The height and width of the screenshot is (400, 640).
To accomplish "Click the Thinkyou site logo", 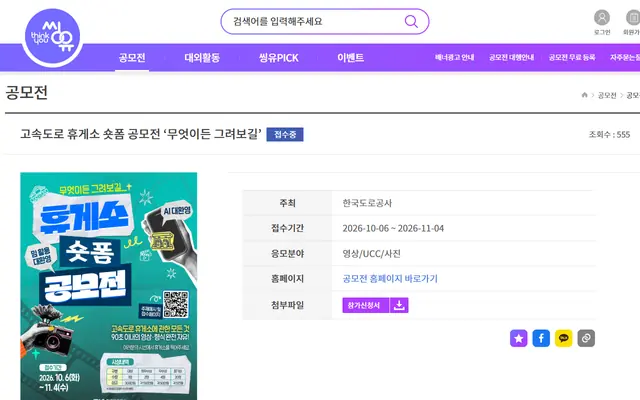I will [x=52, y=38].
